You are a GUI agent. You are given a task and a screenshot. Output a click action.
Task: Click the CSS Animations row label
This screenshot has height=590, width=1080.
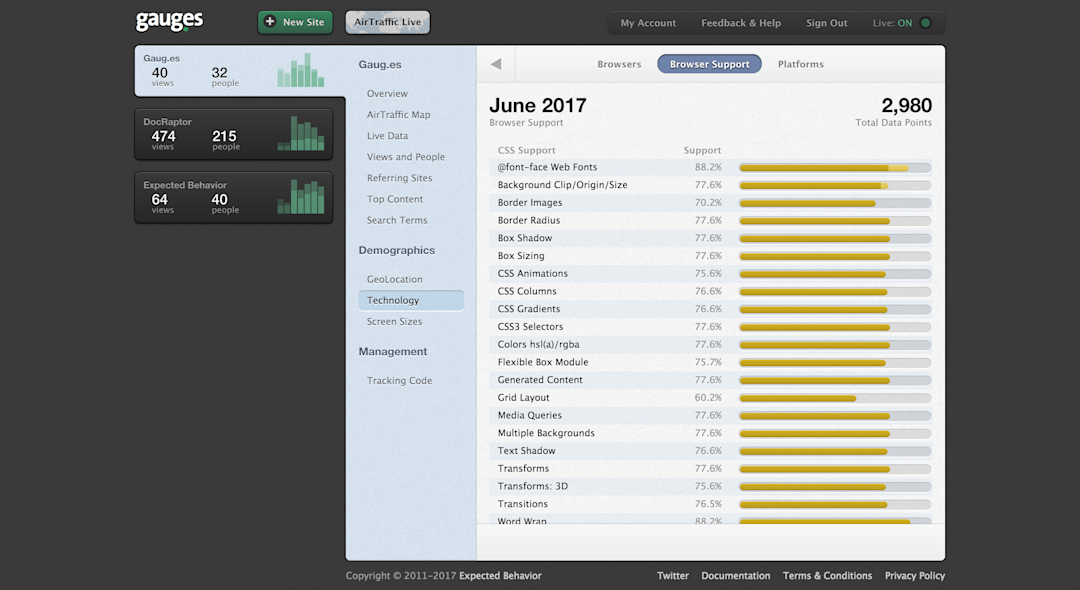click(x=532, y=273)
